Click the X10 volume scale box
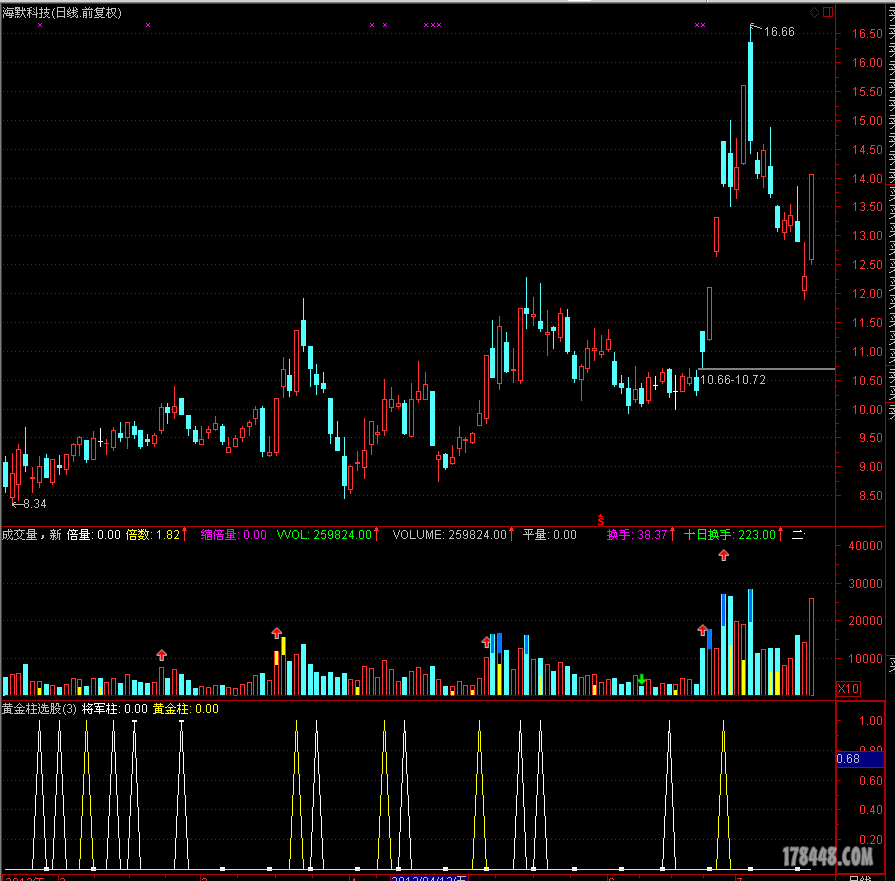This screenshot has height=881, width=895. point(848,689)
